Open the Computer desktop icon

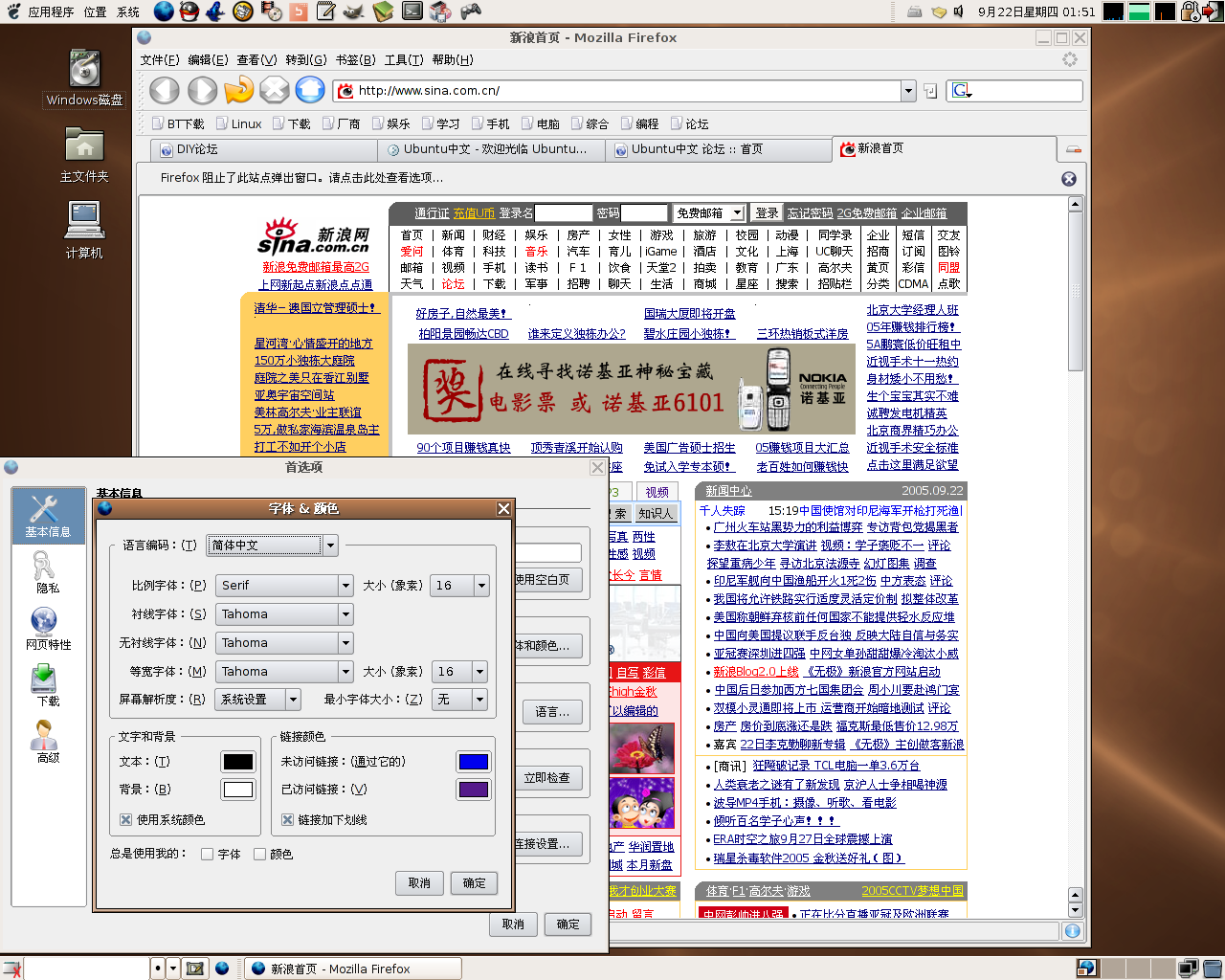[x=84, y=230]
